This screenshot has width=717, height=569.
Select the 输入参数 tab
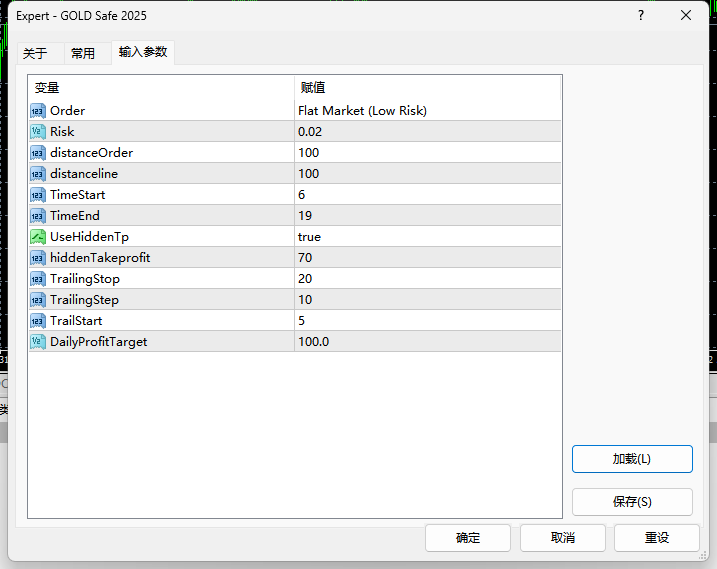pyautogui.click(x=143, y=52)
